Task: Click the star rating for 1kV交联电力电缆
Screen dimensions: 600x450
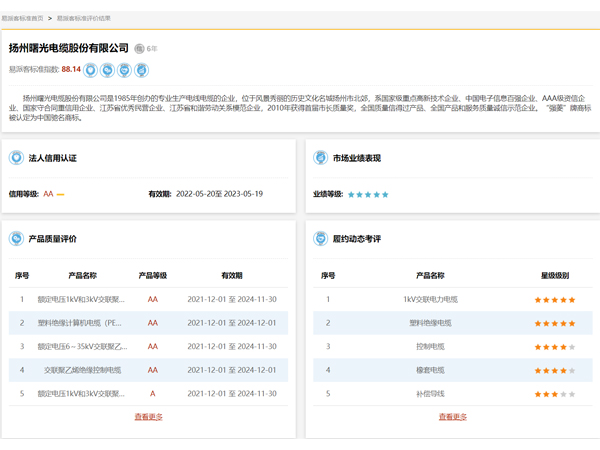Action: 555,300
